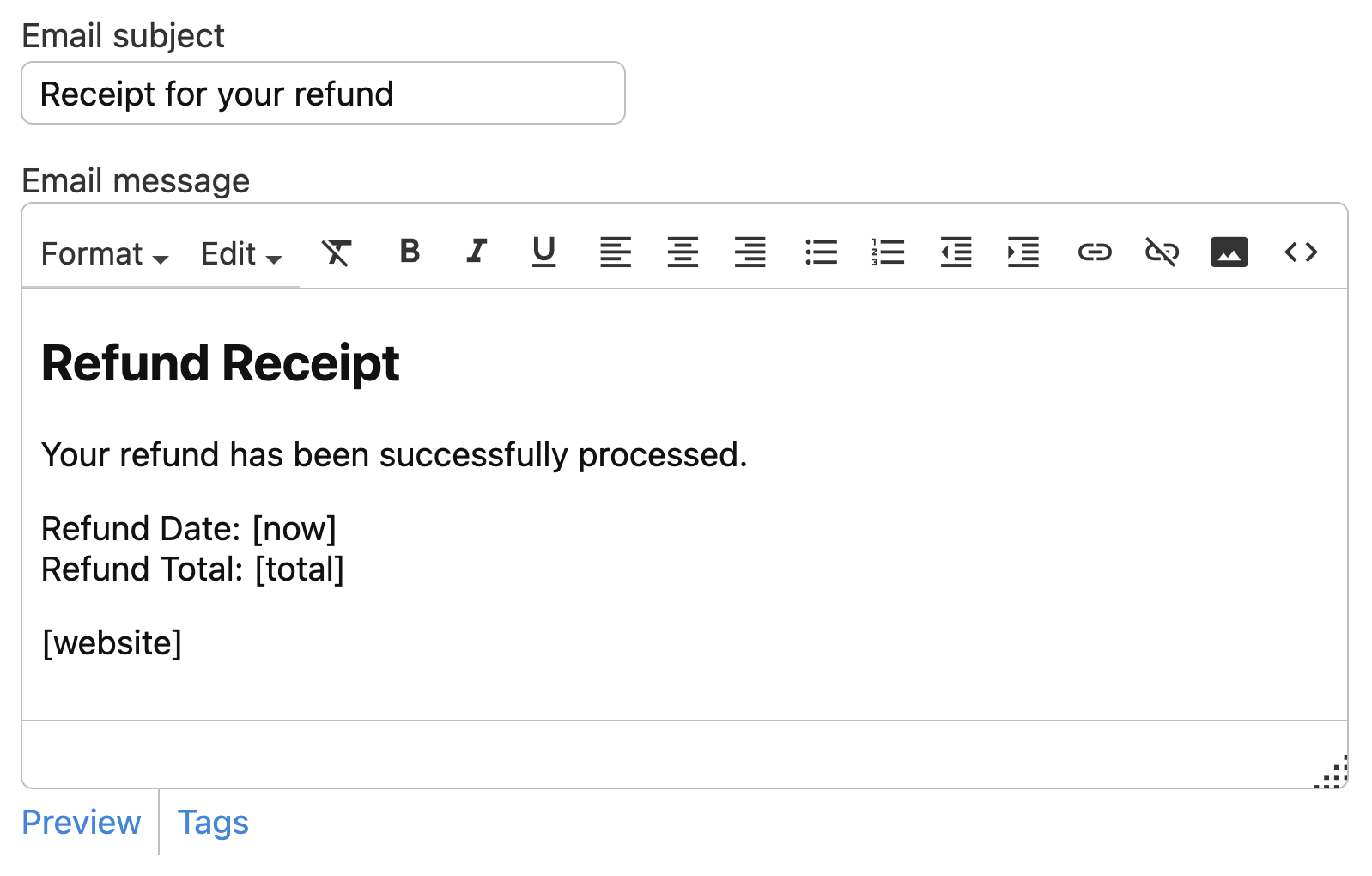Screen dimensions: 1372x876
Task: Decrease the indent level
Action: tap(956, 252)
